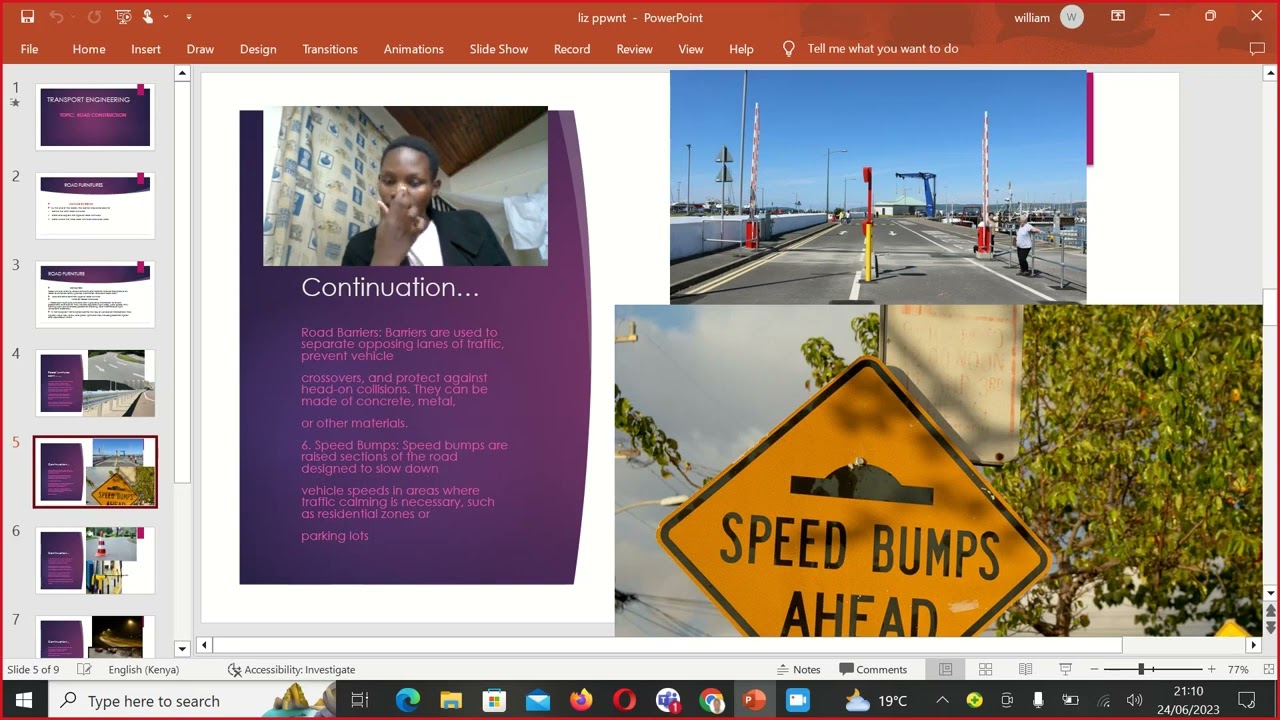Redo the last action
The width and height of the screenshot is (1280, 720).
[x=94, y=17]
